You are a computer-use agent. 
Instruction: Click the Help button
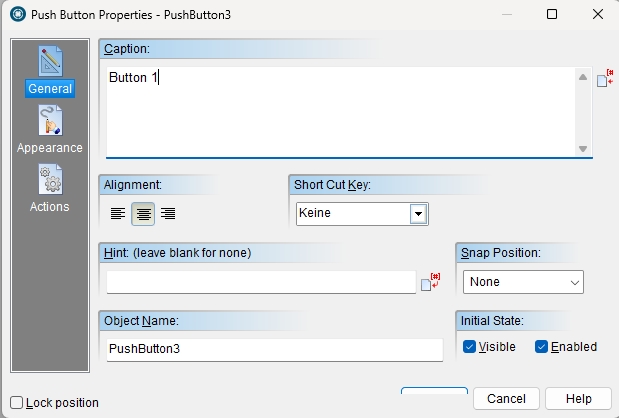(x=578, y=399)
